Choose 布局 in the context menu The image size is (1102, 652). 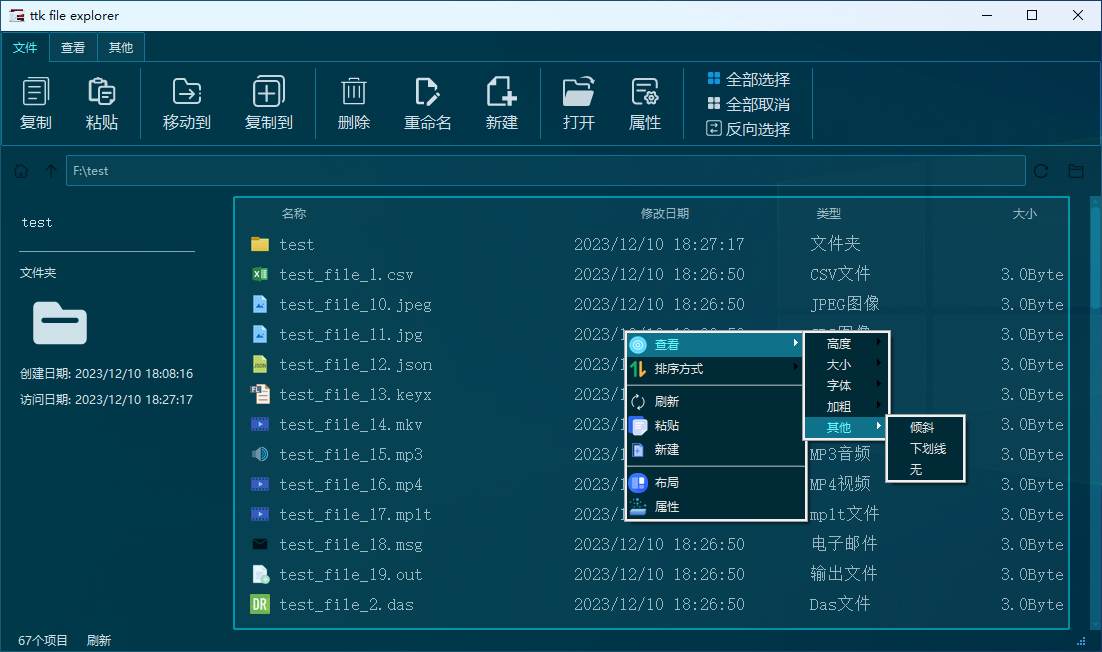(715, 483)
